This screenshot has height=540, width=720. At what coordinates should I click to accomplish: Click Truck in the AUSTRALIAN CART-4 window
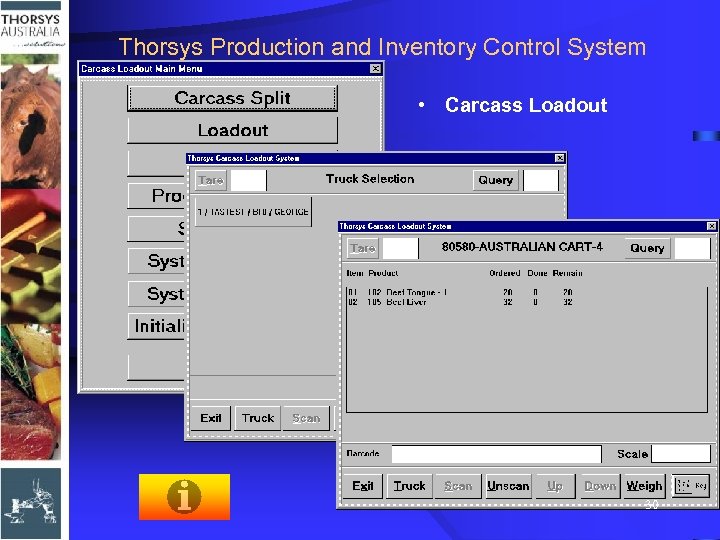[410, 486]
